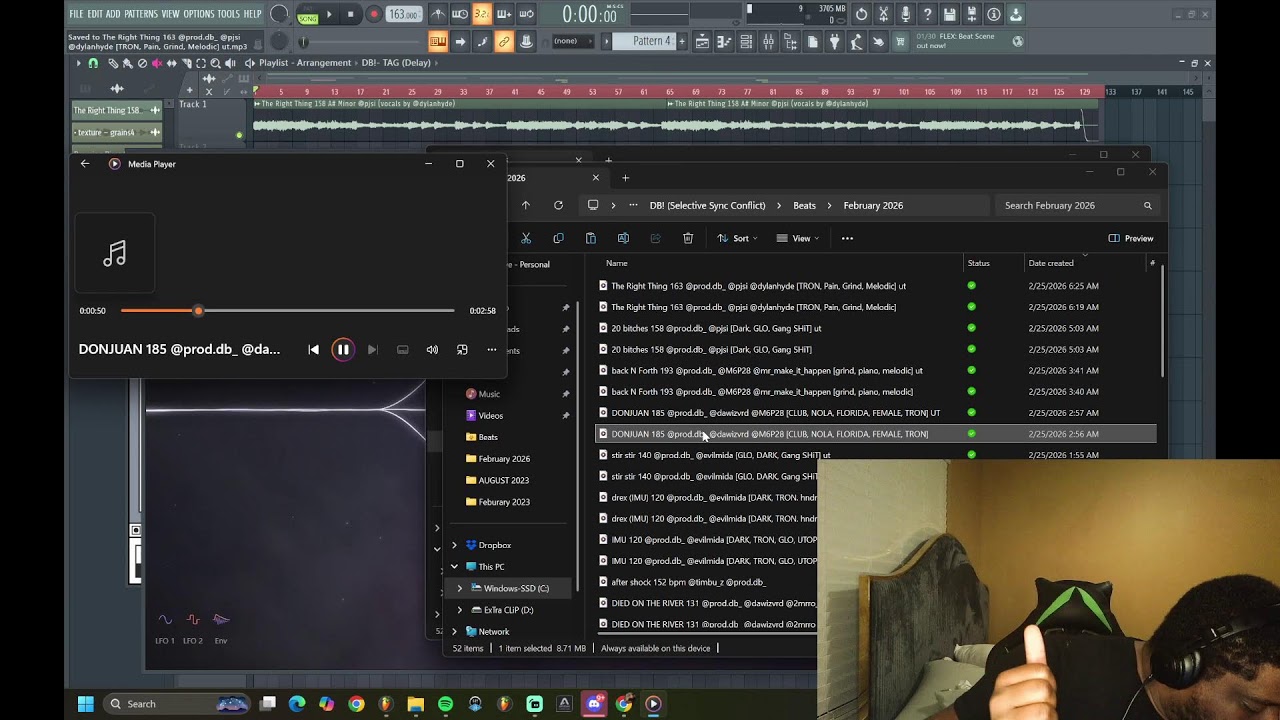This screenshot has height=720, width=1280.
Task: Click the render/export audio icon
Action: (x=971, y=14)
